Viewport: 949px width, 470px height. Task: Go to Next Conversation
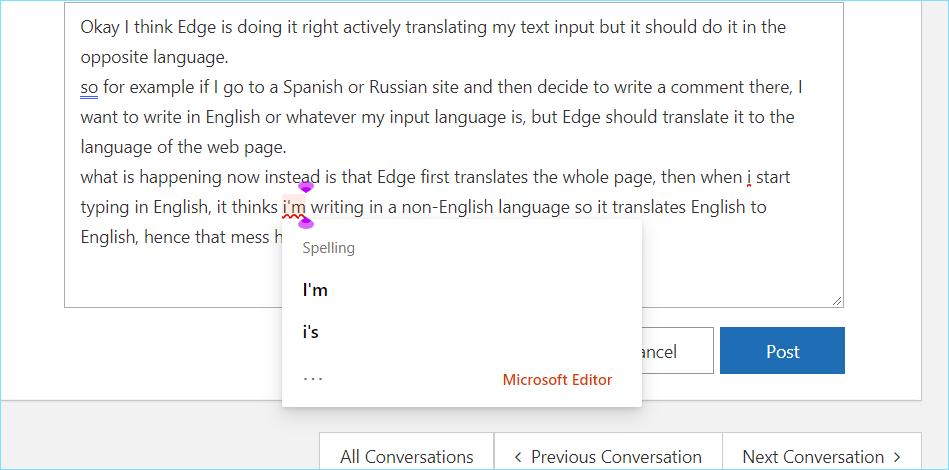point(813,457)
